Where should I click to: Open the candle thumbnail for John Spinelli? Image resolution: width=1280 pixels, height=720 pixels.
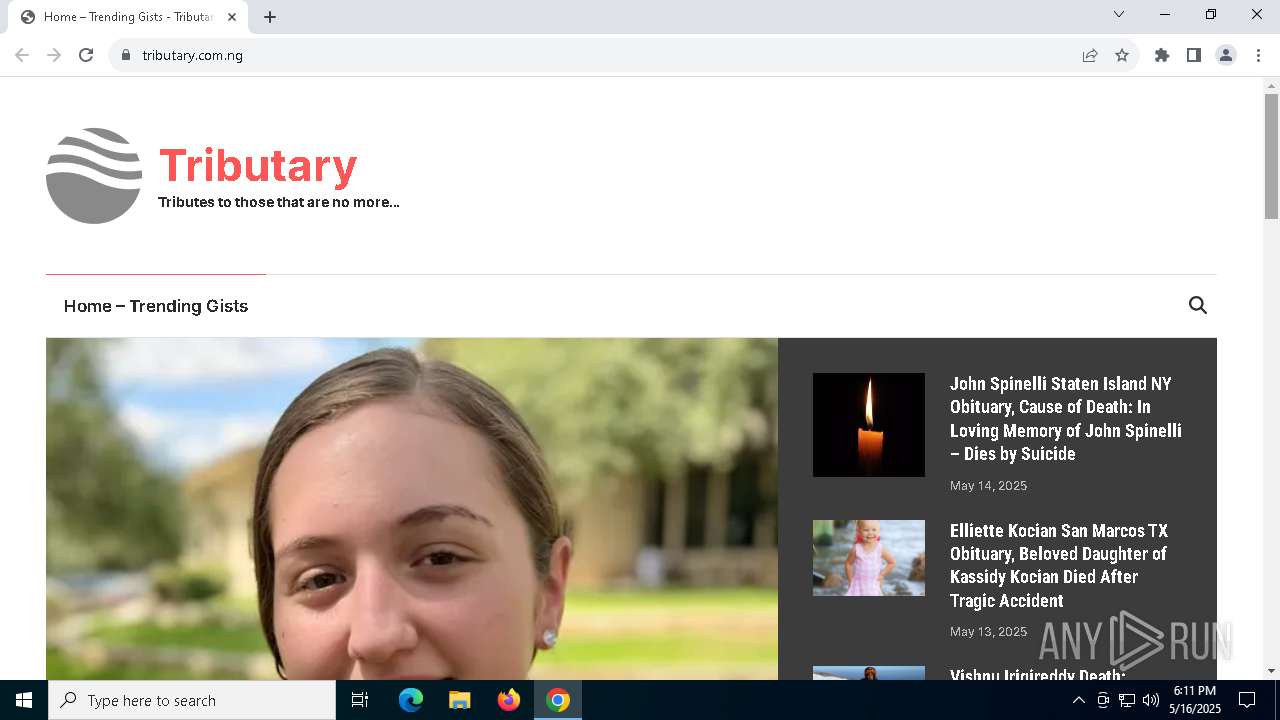point(869,425)
